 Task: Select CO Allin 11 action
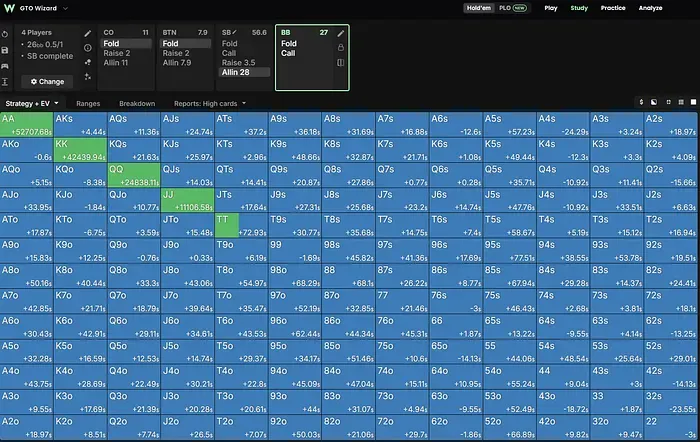(116, 63)
